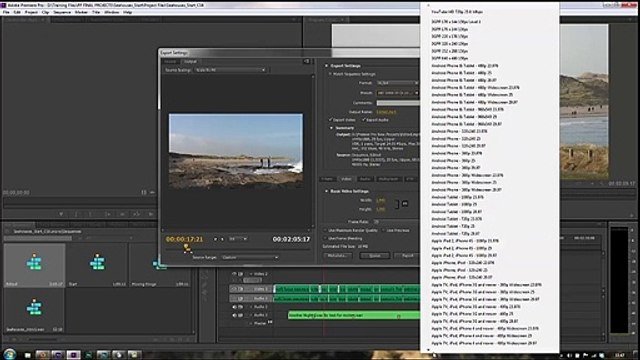Select the Seahouses_intro clip thumbnail

(34, 311)
